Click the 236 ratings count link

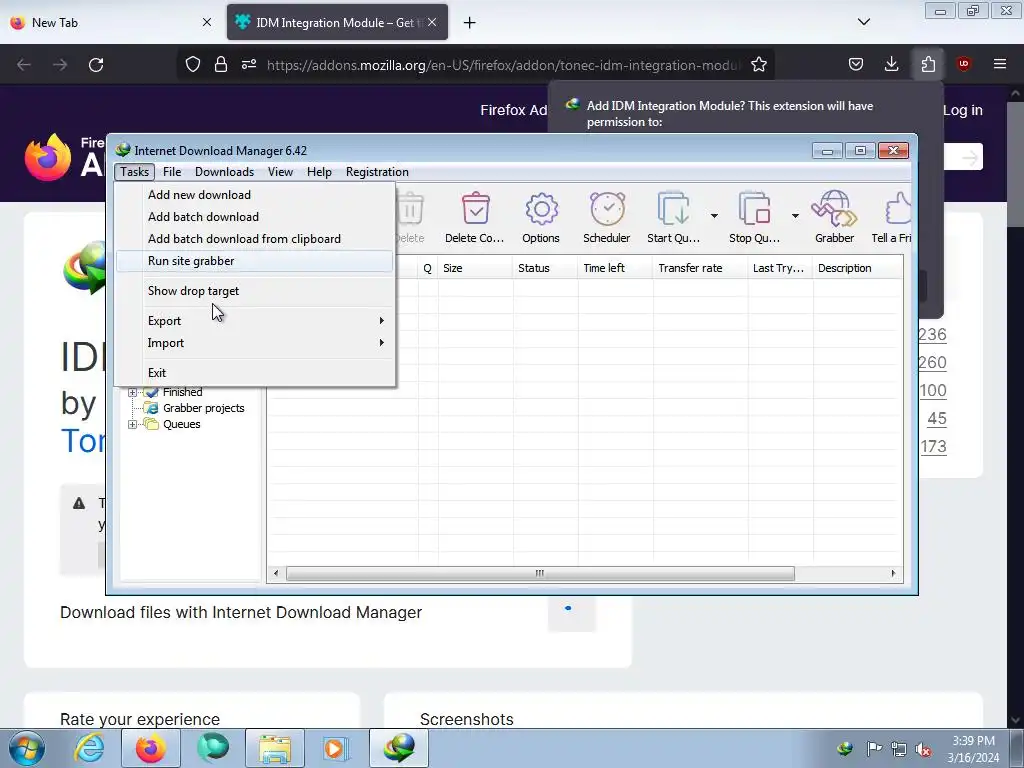click(x=932, y=334)
